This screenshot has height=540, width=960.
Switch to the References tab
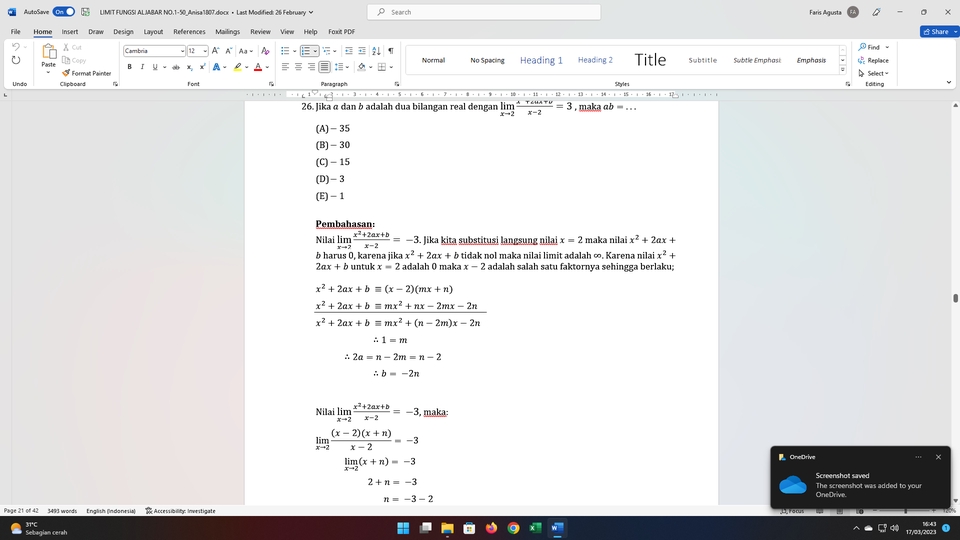click(x=189, y=31)
